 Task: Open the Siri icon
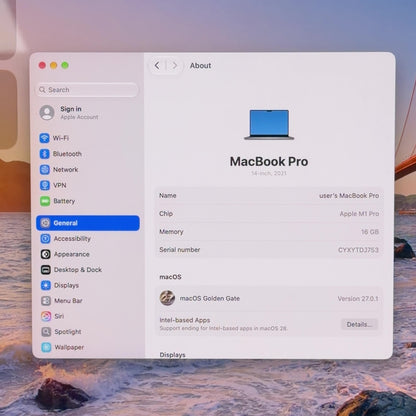[46, 316]
